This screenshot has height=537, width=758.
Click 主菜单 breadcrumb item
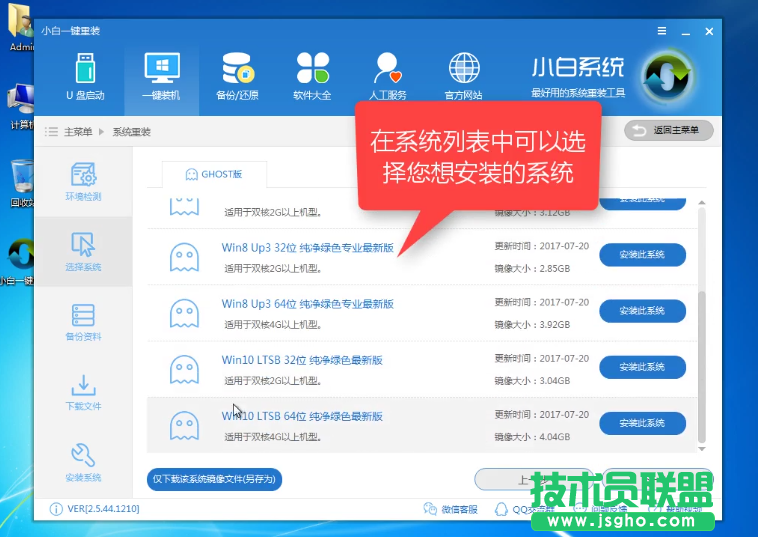tap(78, 131)
